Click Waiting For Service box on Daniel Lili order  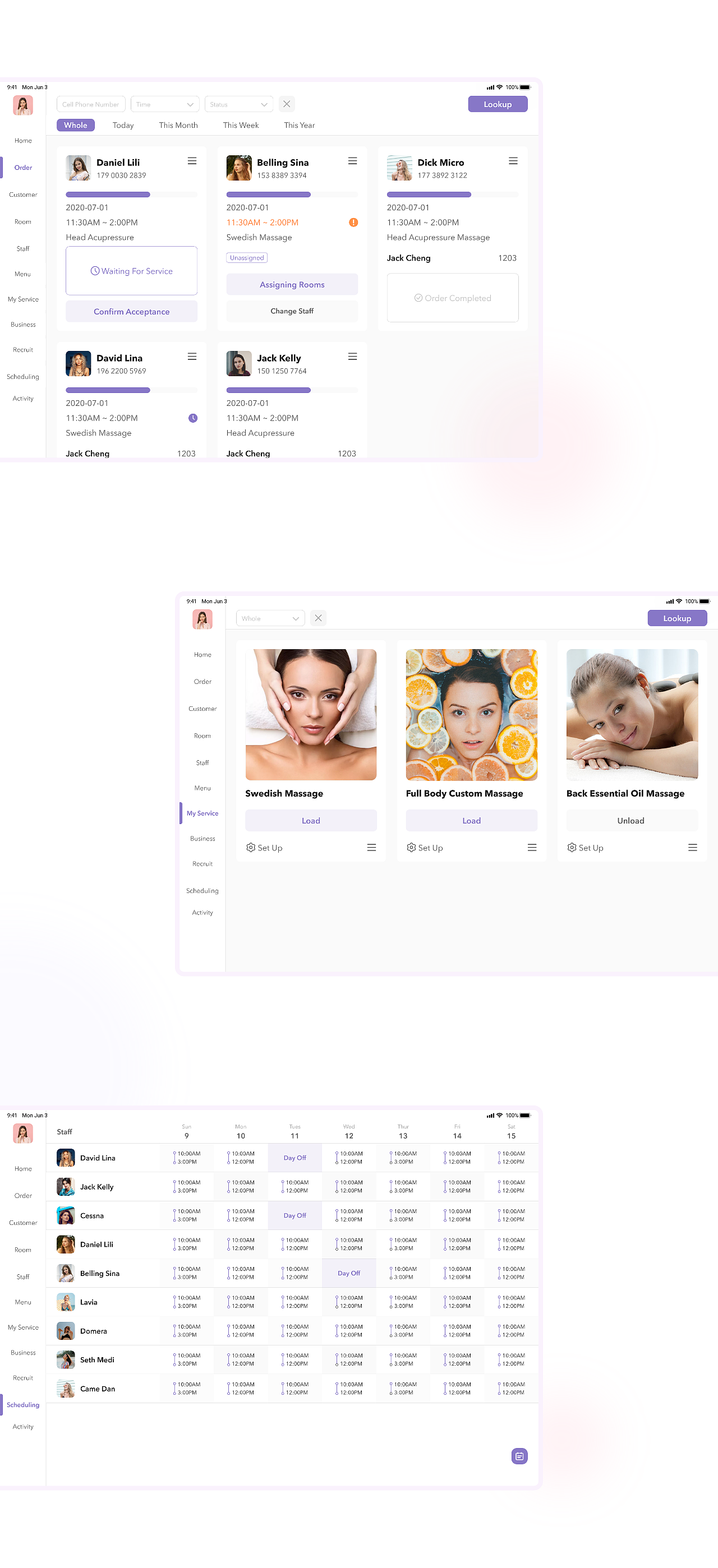click(132, 271)
